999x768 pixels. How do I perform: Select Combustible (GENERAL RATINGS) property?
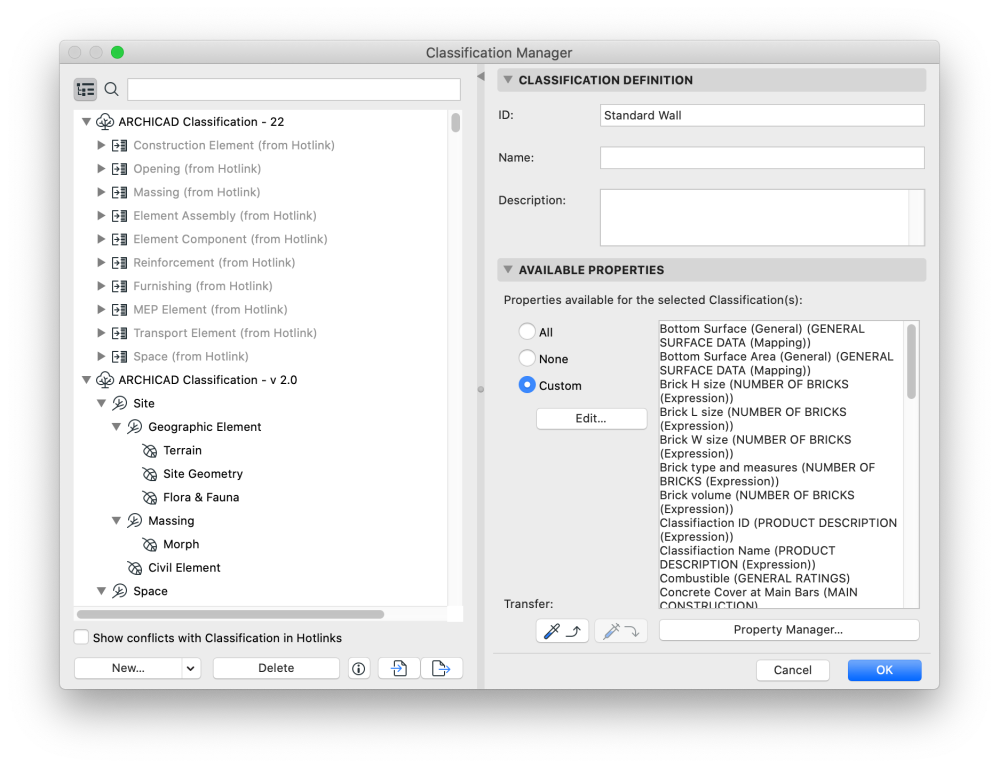(754, 578)
